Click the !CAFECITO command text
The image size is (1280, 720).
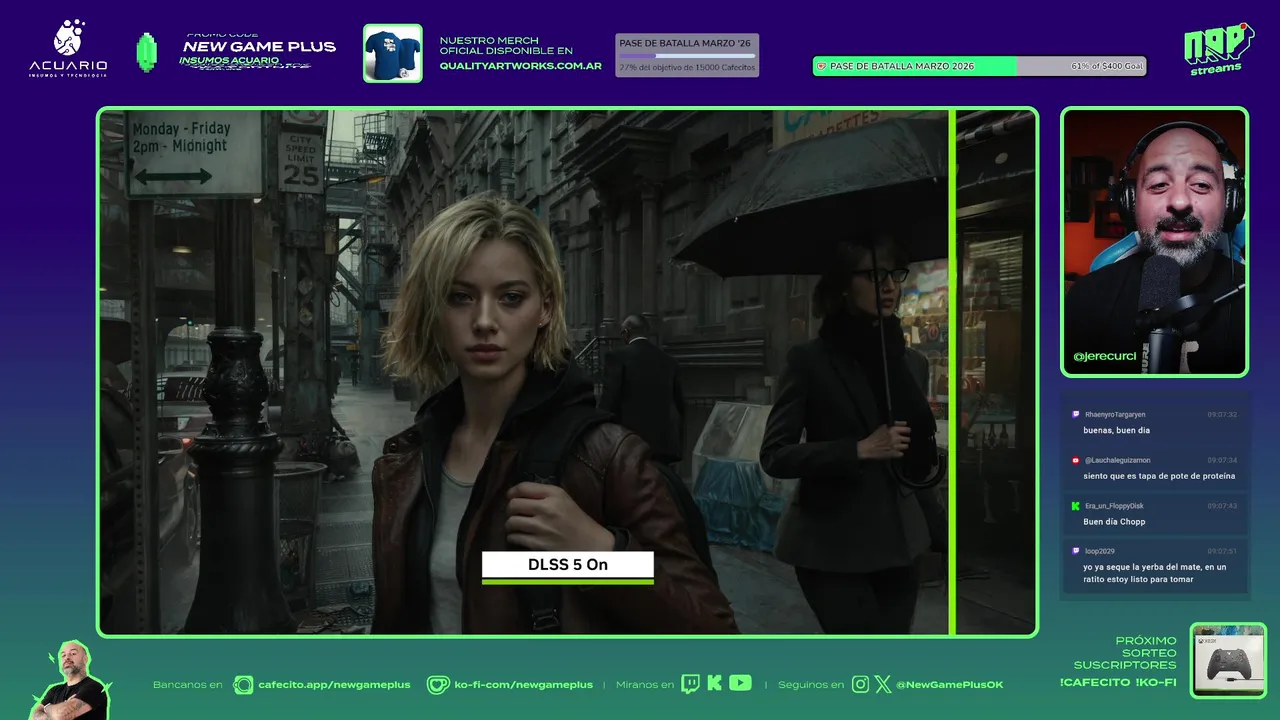coord(1093,682)
